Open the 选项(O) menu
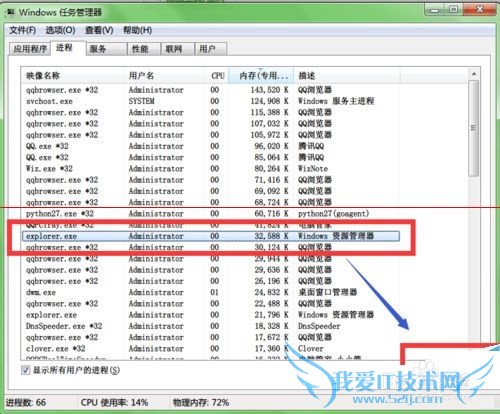The image size is (500, 414). tap(60, 30)
